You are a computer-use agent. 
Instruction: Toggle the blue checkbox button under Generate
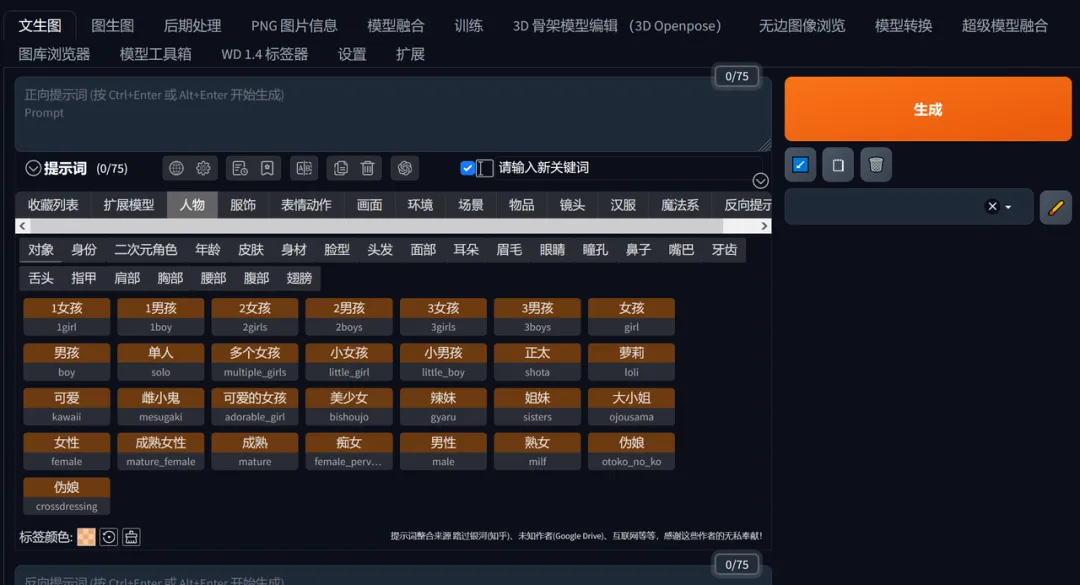(x=800, y=164)
